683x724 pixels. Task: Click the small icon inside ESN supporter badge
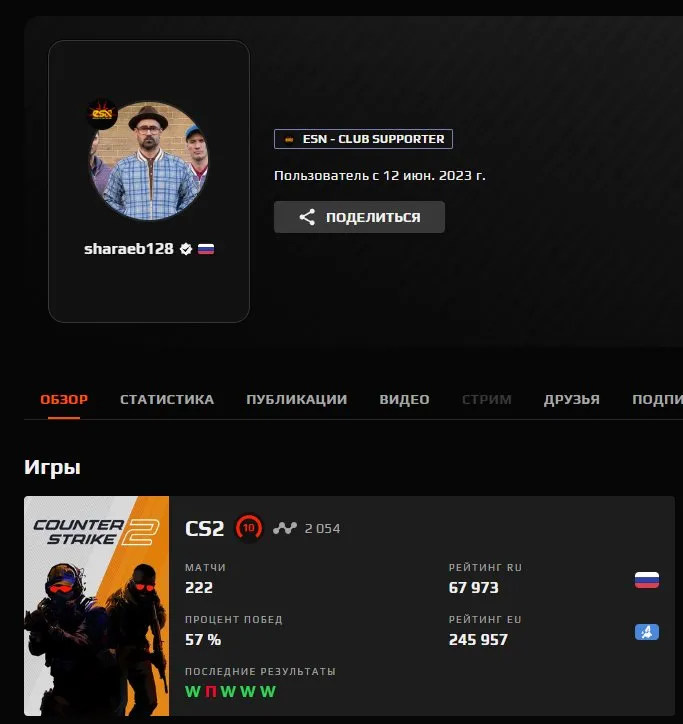pyautogui.click(x=289, y=139)
